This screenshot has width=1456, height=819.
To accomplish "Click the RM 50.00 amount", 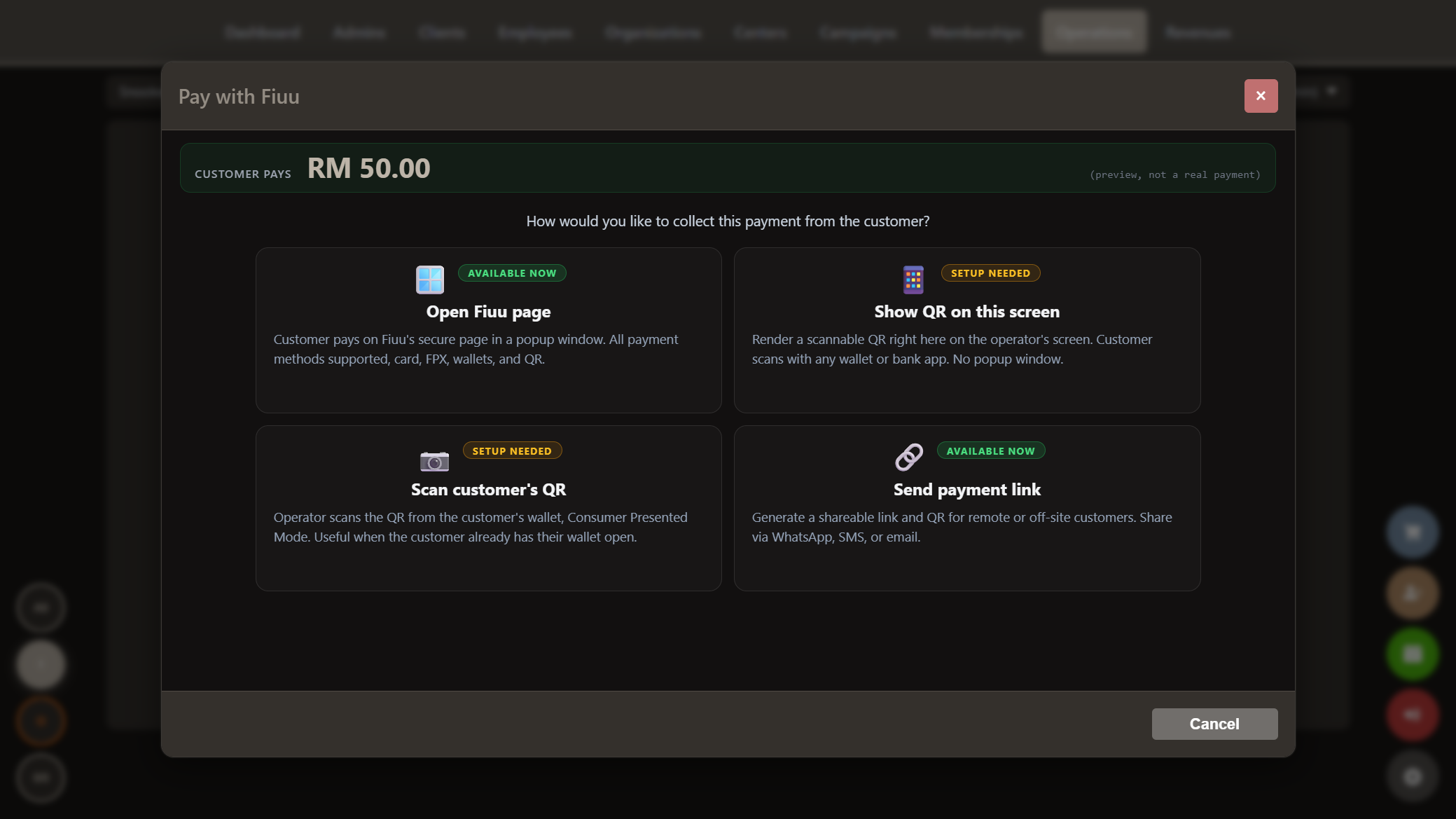I will [x=368, y=168].
